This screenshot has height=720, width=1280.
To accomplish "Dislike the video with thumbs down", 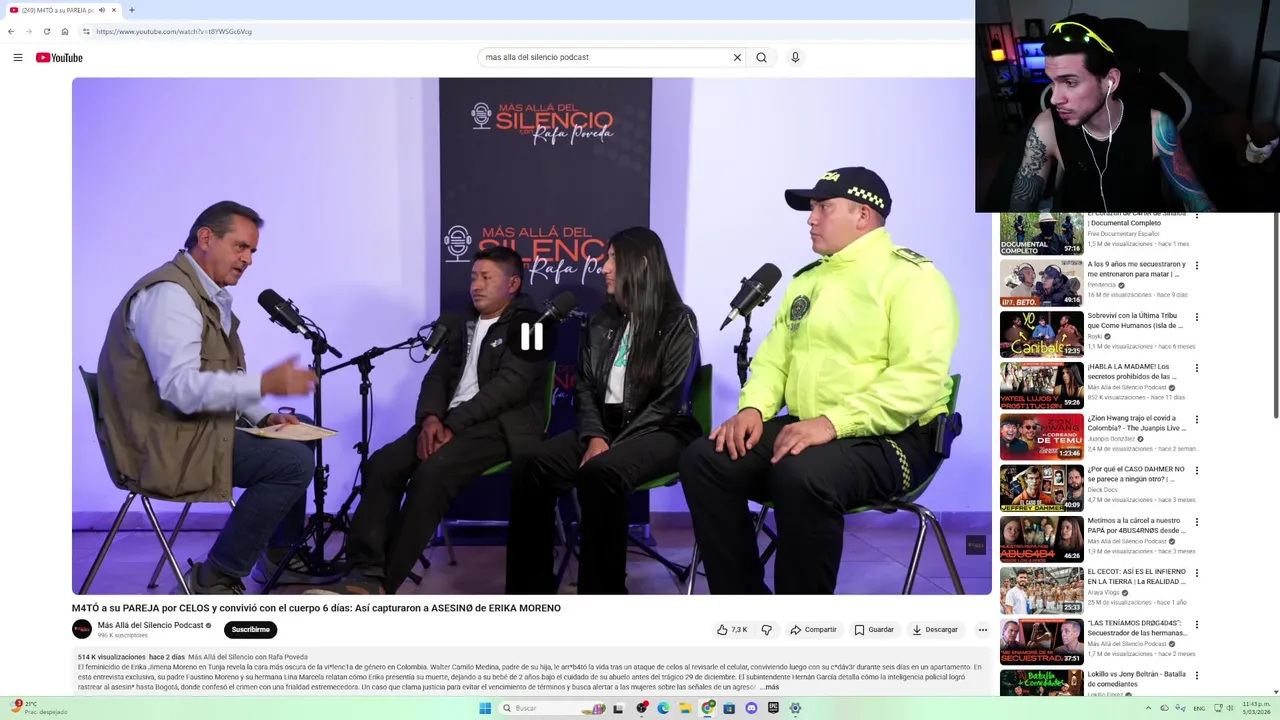I will point(767,630).
